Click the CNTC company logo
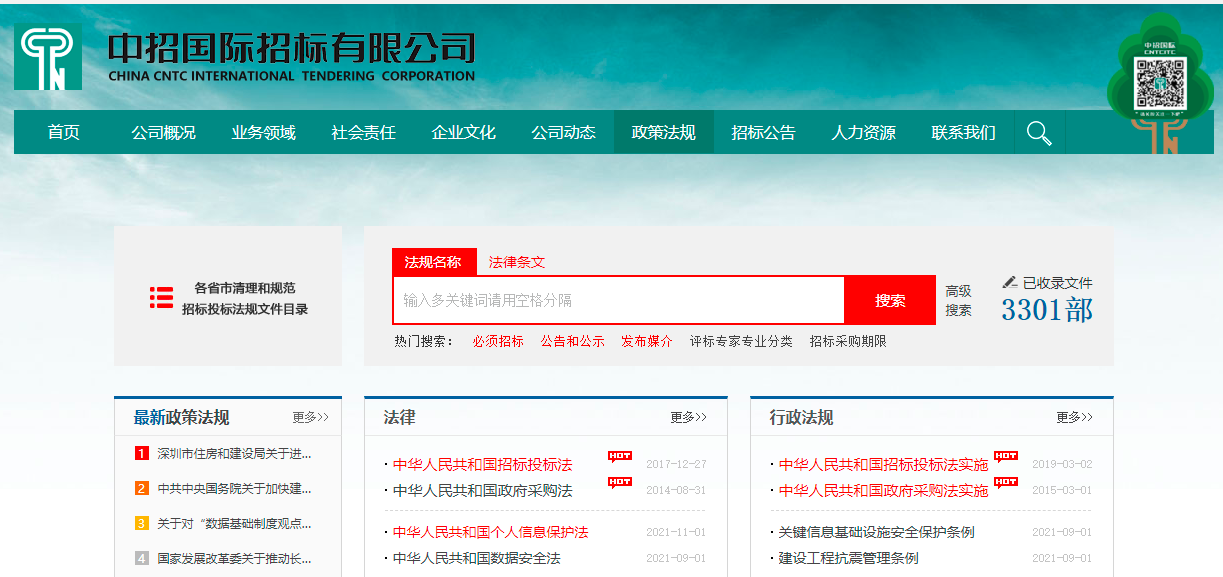 [48, 57]
